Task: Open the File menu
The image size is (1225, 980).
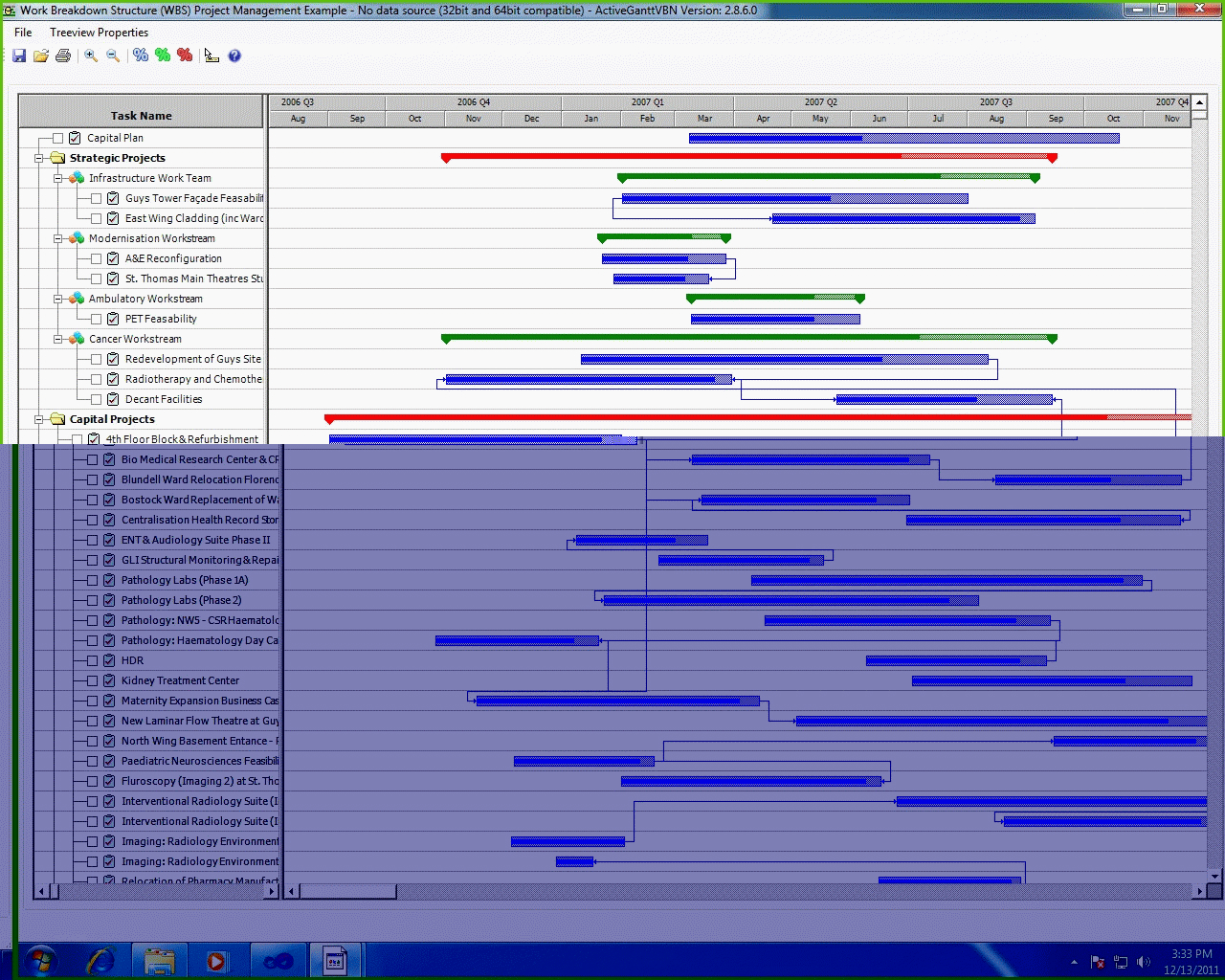Action: coord(23,33)
